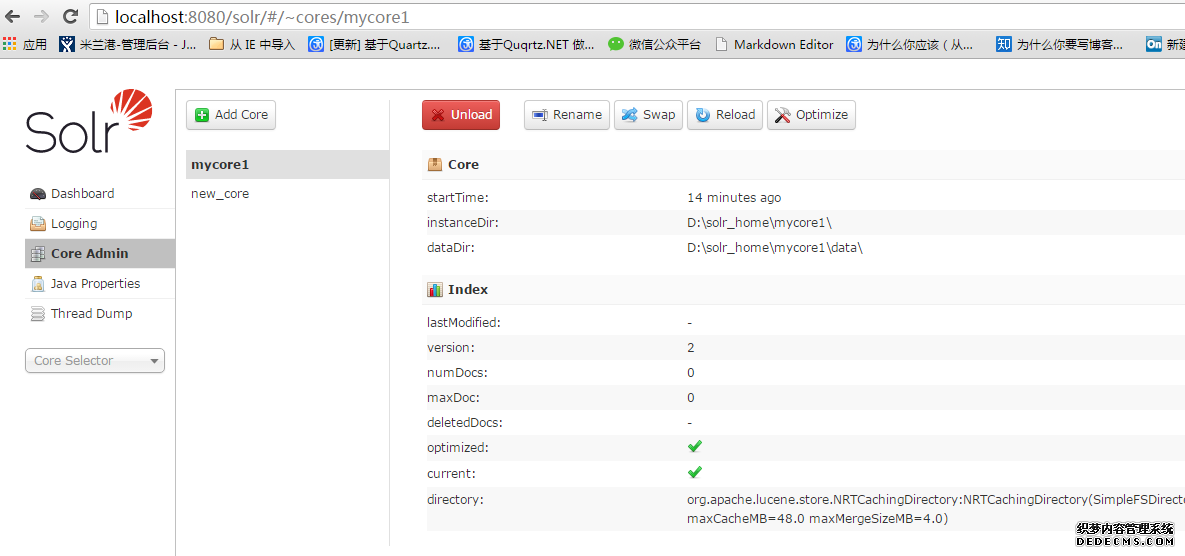Viewport: 1185px width, 556px height.
Task: Reload the mycore1 core
Action: 725,115
